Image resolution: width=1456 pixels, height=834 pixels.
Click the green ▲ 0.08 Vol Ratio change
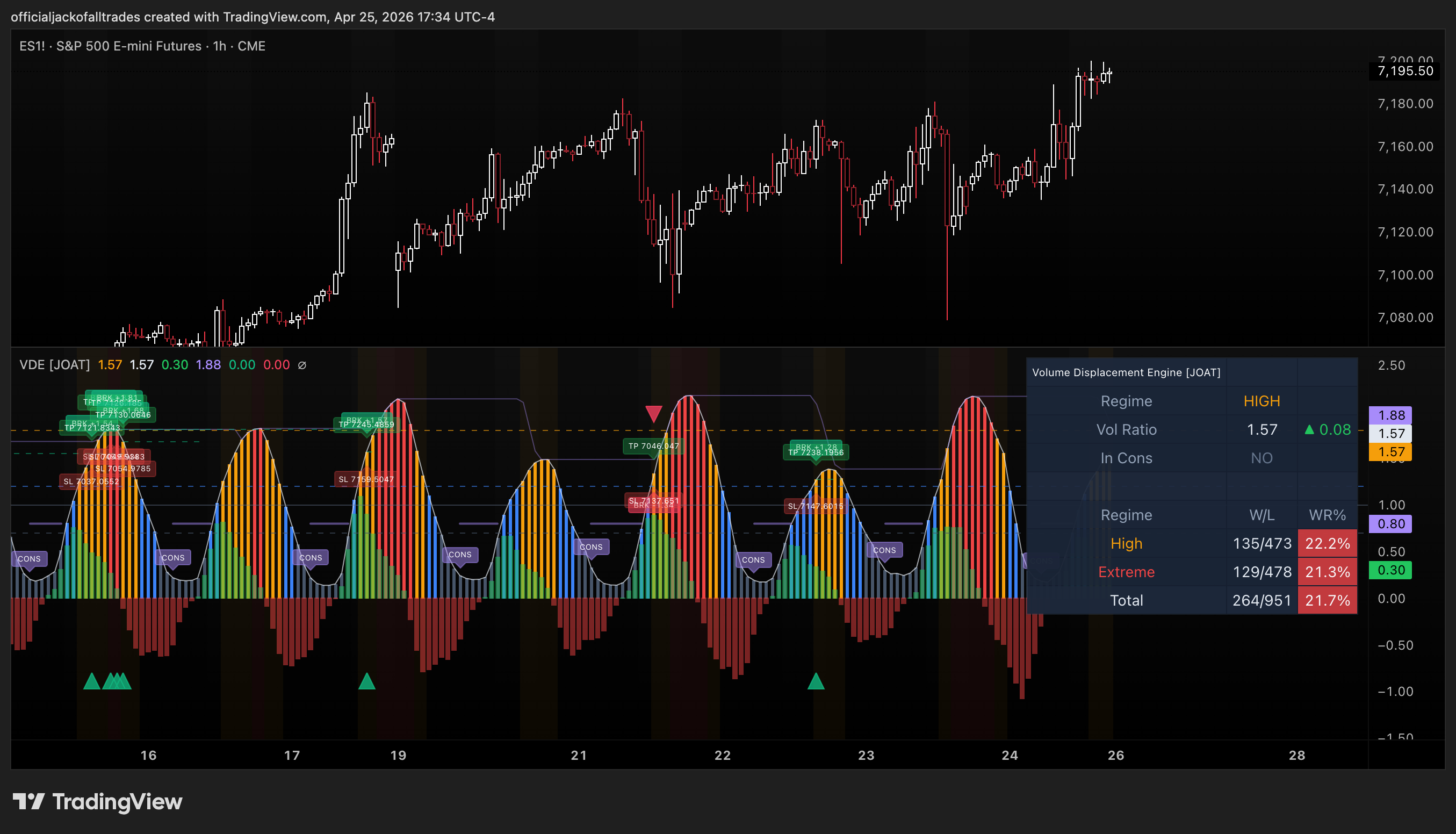pyautogui.click(x=1328, y=429)
